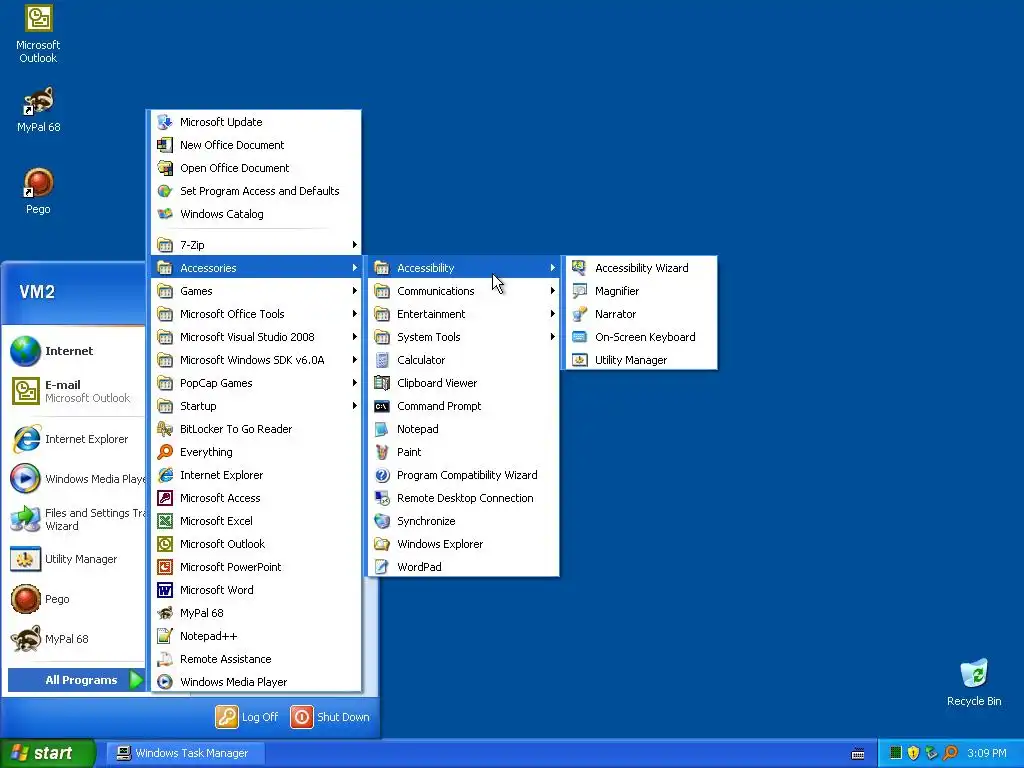
Task: Click Microsoft Word icon
Action: pos(165,590)
